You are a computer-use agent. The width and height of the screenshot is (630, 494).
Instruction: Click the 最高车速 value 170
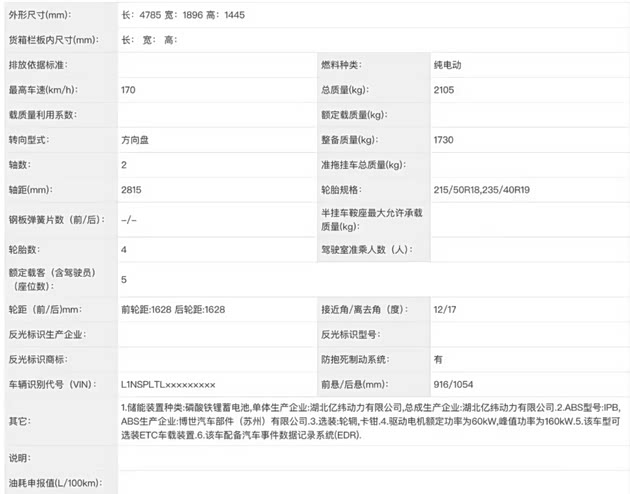[128, 90]
